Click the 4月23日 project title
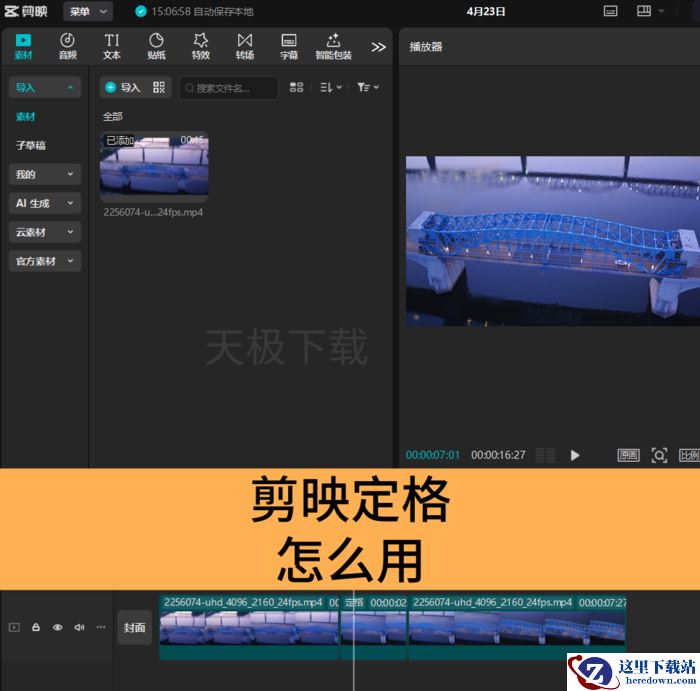The image size is (700, 691). (486, 11)
